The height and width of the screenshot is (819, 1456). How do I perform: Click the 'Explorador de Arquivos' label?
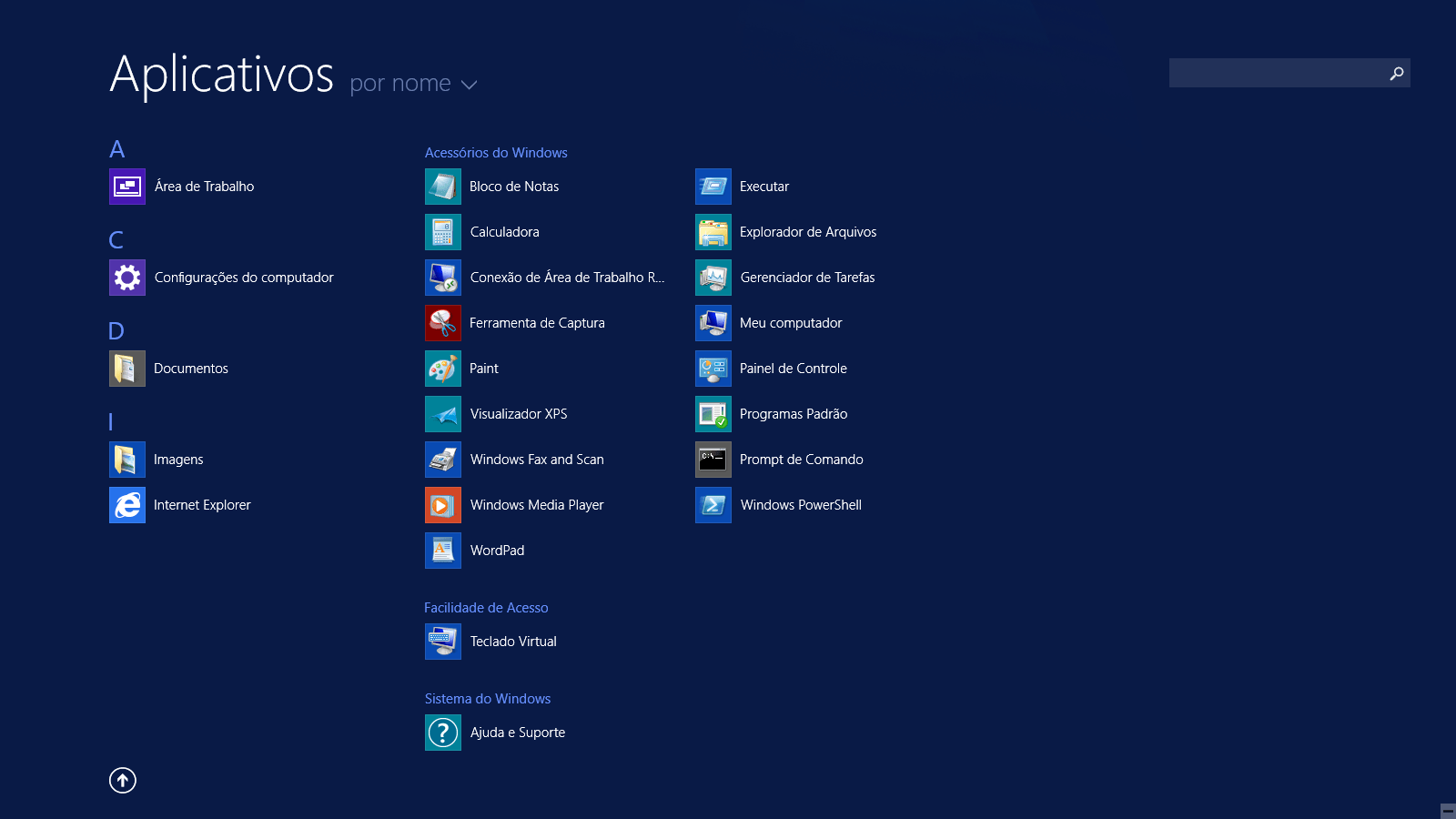tap(808, 232)
